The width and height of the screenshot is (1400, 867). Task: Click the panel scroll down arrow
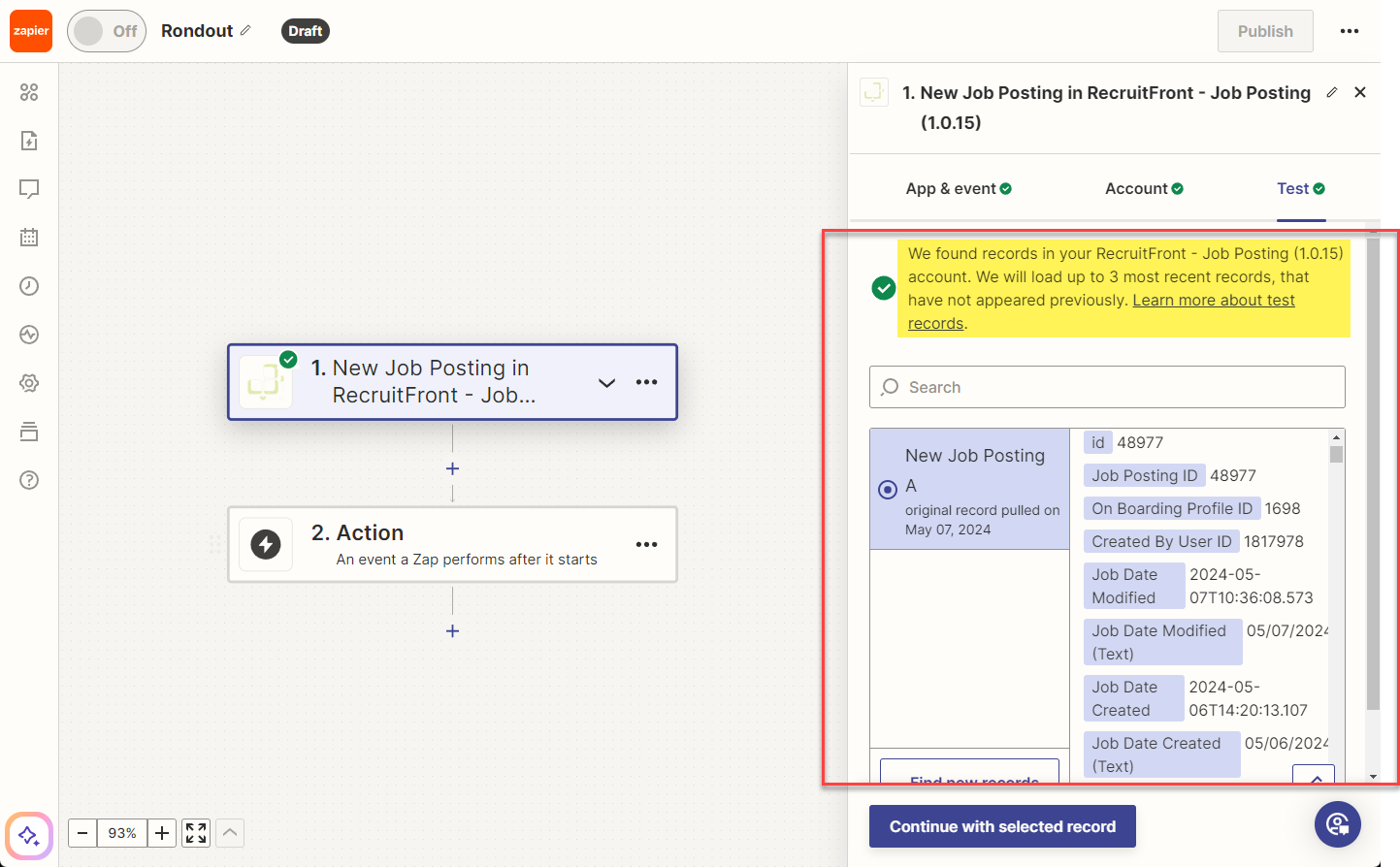[1373, 776]
